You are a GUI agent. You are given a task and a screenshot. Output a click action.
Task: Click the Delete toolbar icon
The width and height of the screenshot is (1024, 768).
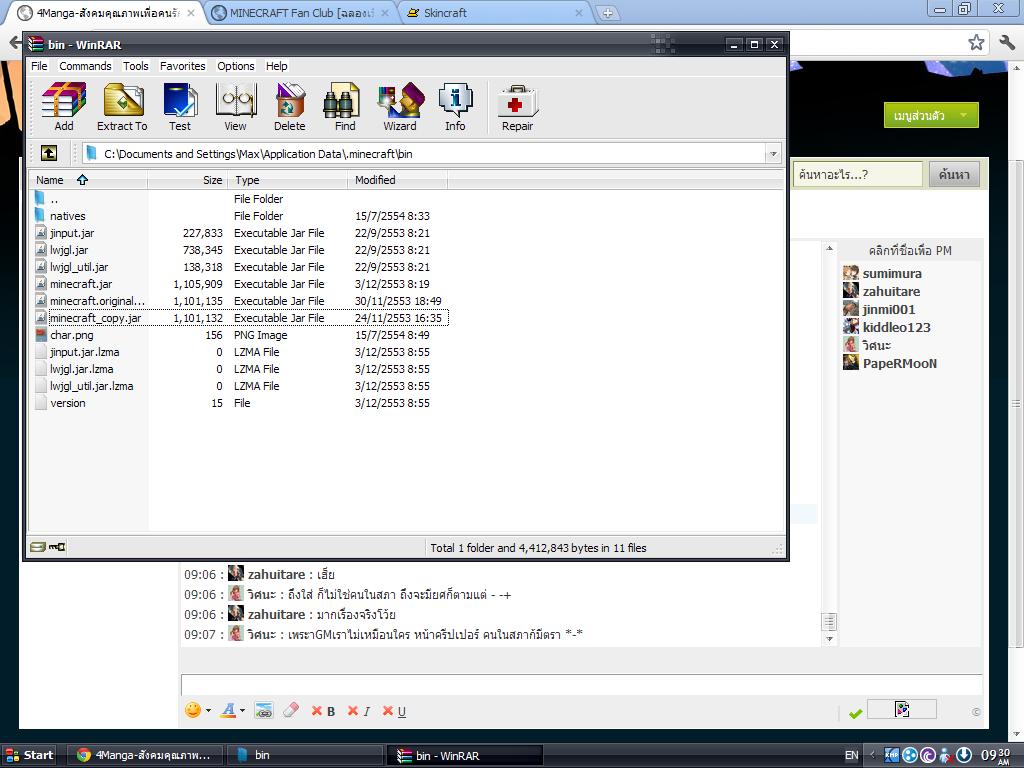[x=289, y=107]
